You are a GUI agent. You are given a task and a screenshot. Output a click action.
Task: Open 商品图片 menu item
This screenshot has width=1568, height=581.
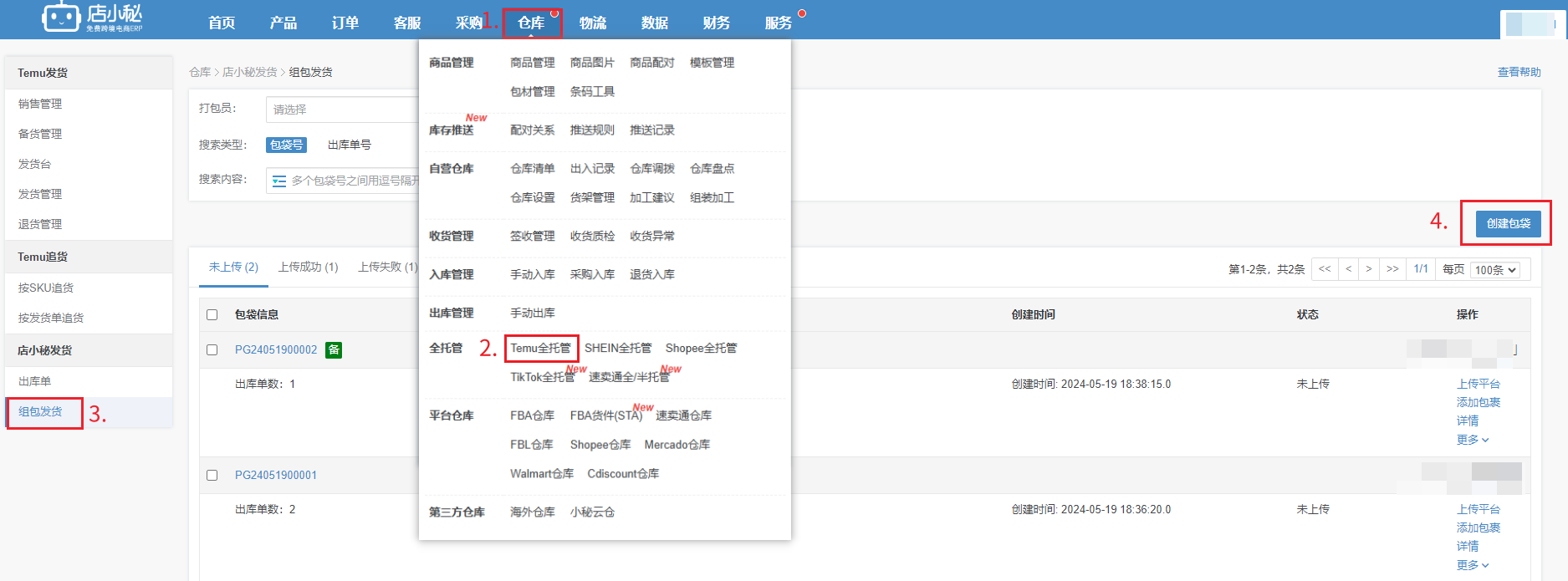pos(592,63)
